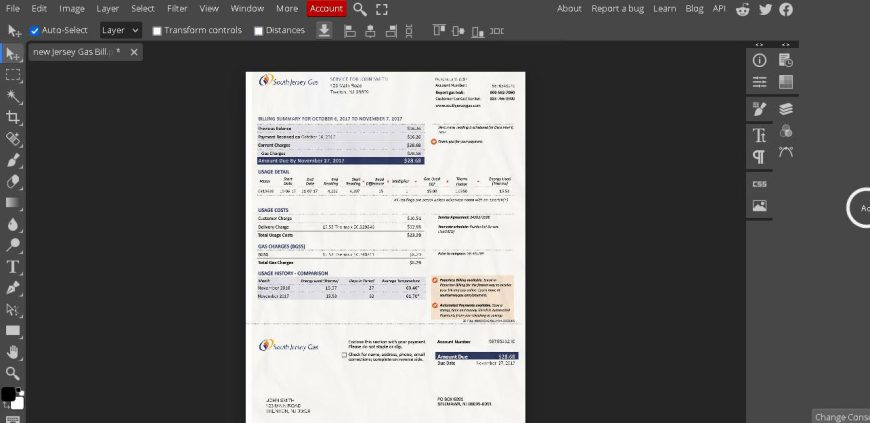
Task: Select the Blur drop tool
Action: pos(13,224)
